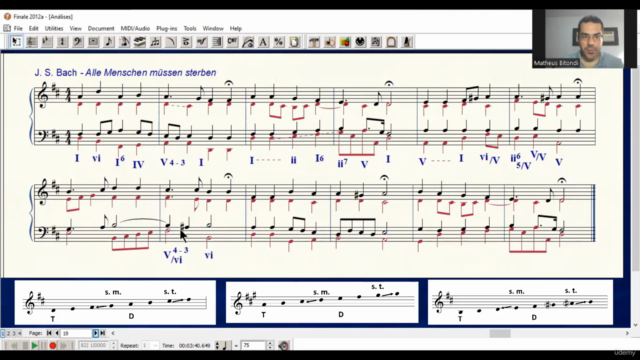Open the MIDI/Audio menu
This screenshot has width=640, height=360.
pyautogui.click(x=135, y=29)
